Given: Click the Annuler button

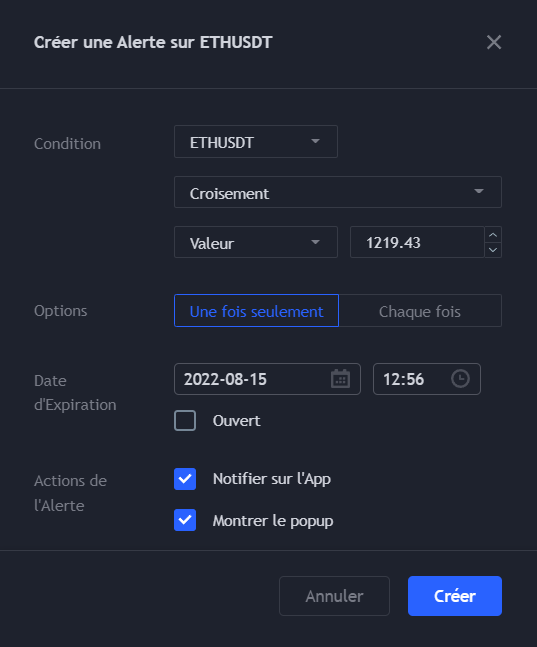Looking at the screenshot, I should coord(334,596).
